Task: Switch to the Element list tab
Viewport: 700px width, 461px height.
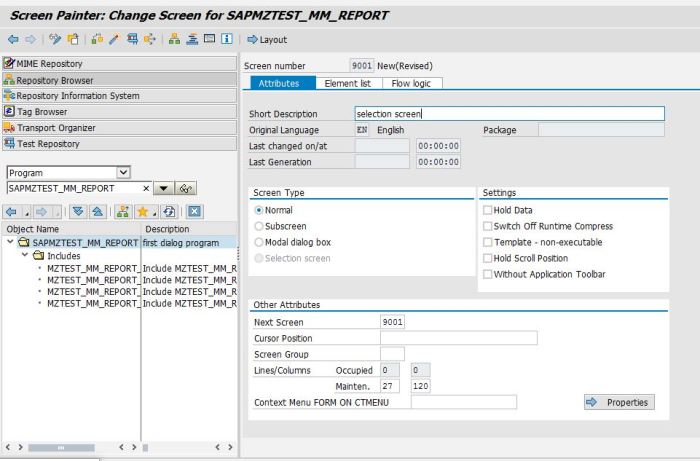Action: point(350,83)
